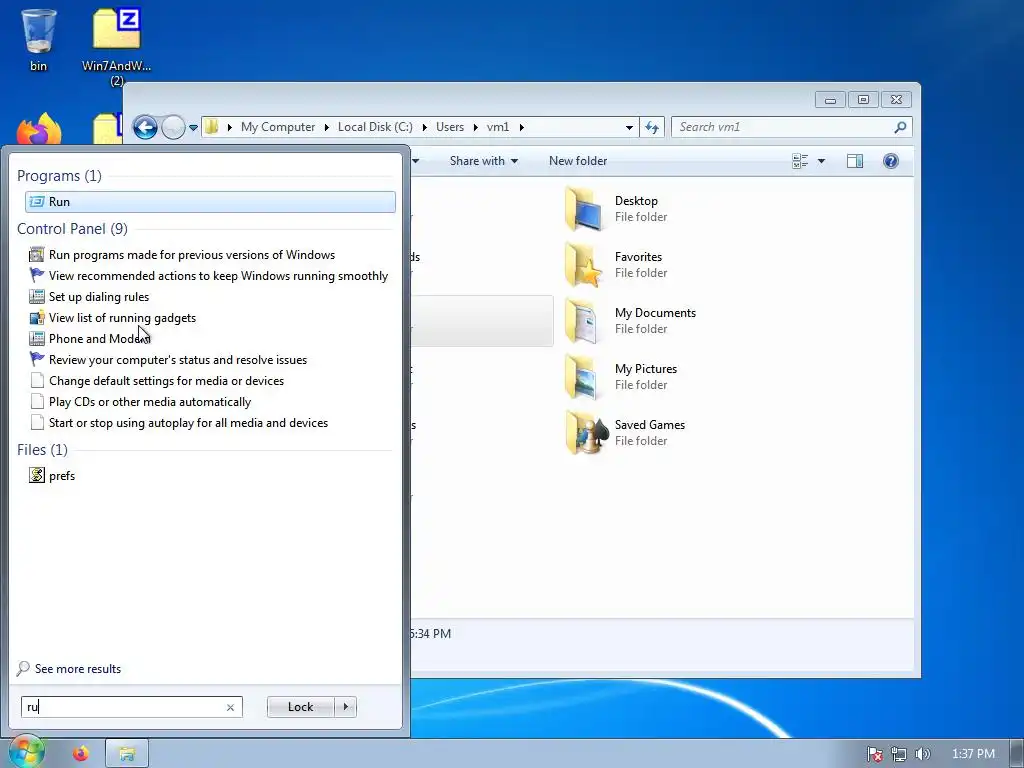Click 'See more results' link
1024x768 pixels.
click(x=78, y=669)
